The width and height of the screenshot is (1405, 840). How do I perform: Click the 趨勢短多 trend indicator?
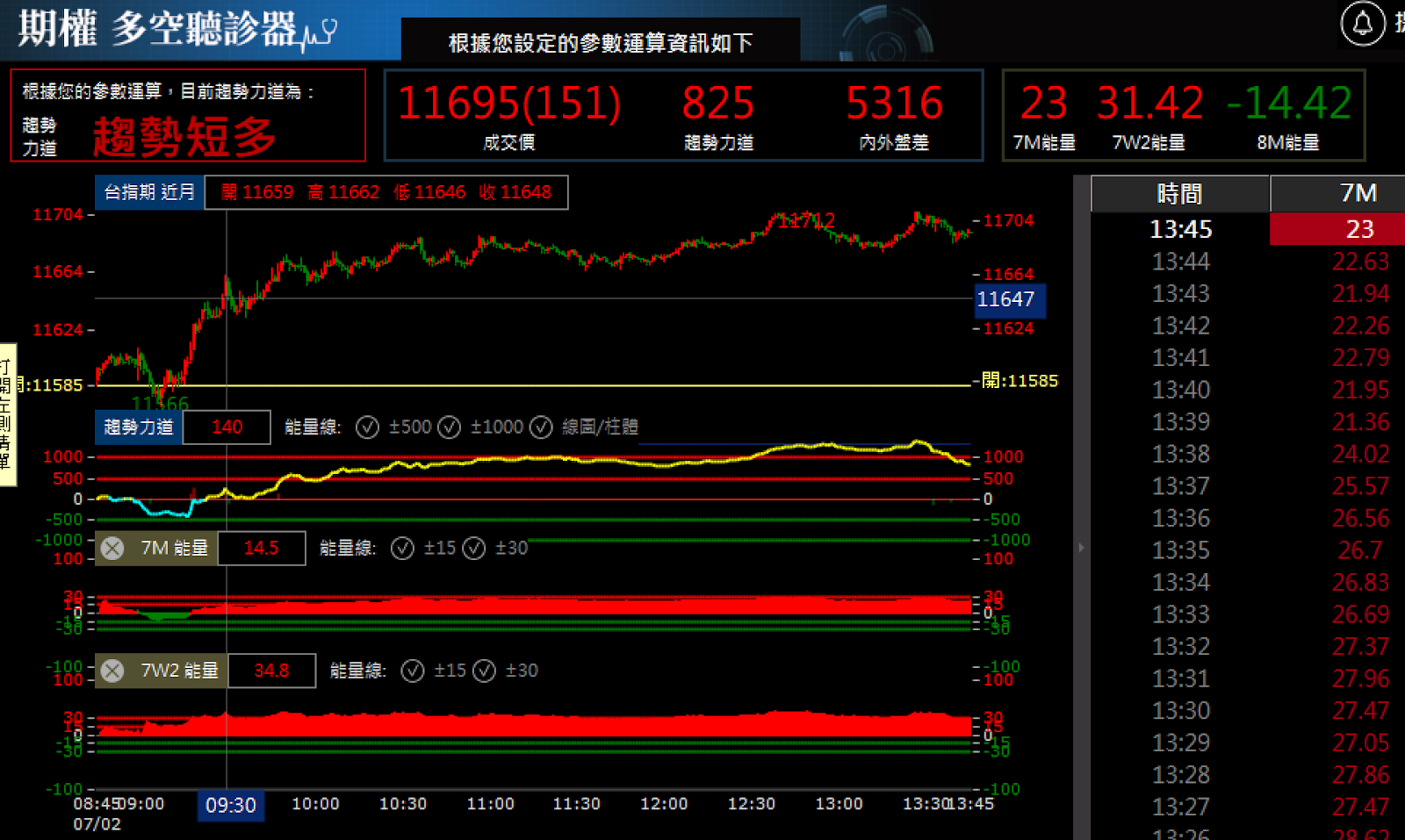click(x=184, y=137)
